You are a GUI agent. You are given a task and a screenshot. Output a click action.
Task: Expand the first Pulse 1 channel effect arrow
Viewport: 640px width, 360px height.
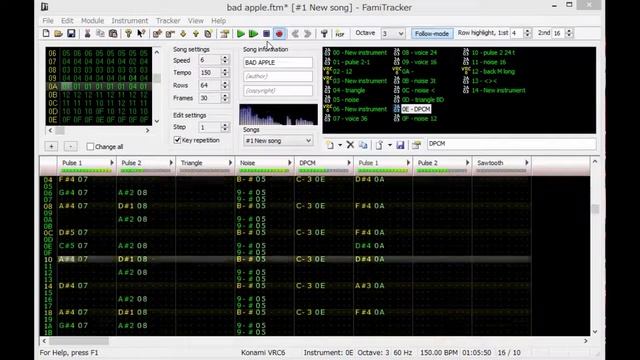[111, 163]
